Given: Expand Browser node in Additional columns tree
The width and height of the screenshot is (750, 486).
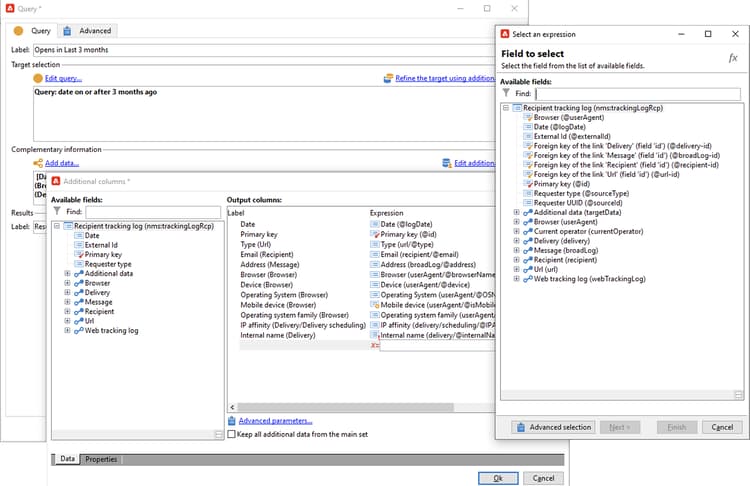Looking at the screenshot, I should coord(67,283).
